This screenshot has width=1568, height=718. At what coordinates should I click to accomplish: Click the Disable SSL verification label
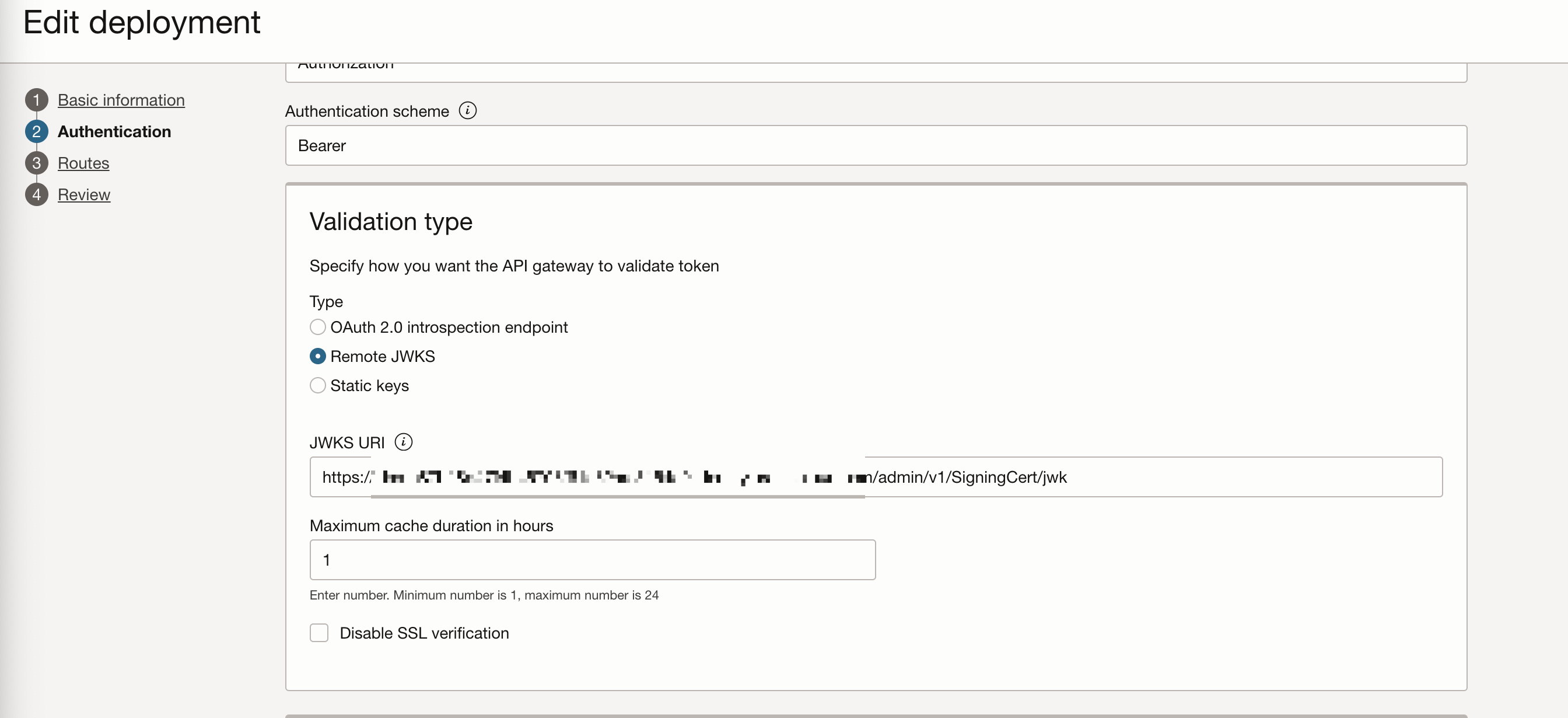pyautogui.click(x=423, y=633)
